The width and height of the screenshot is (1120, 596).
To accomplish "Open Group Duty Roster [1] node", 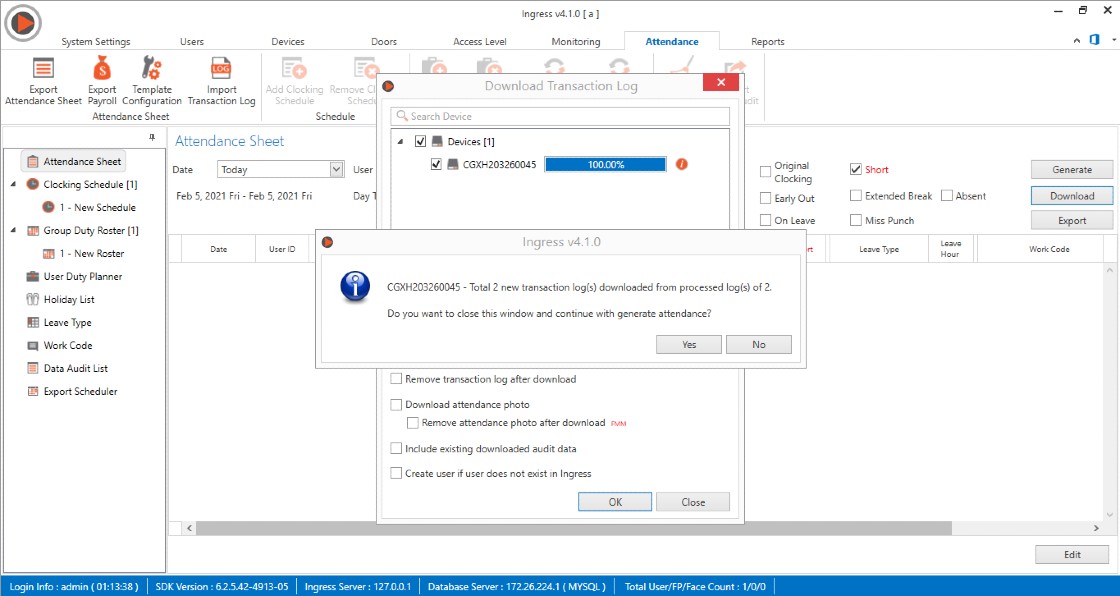I will 83,230.
